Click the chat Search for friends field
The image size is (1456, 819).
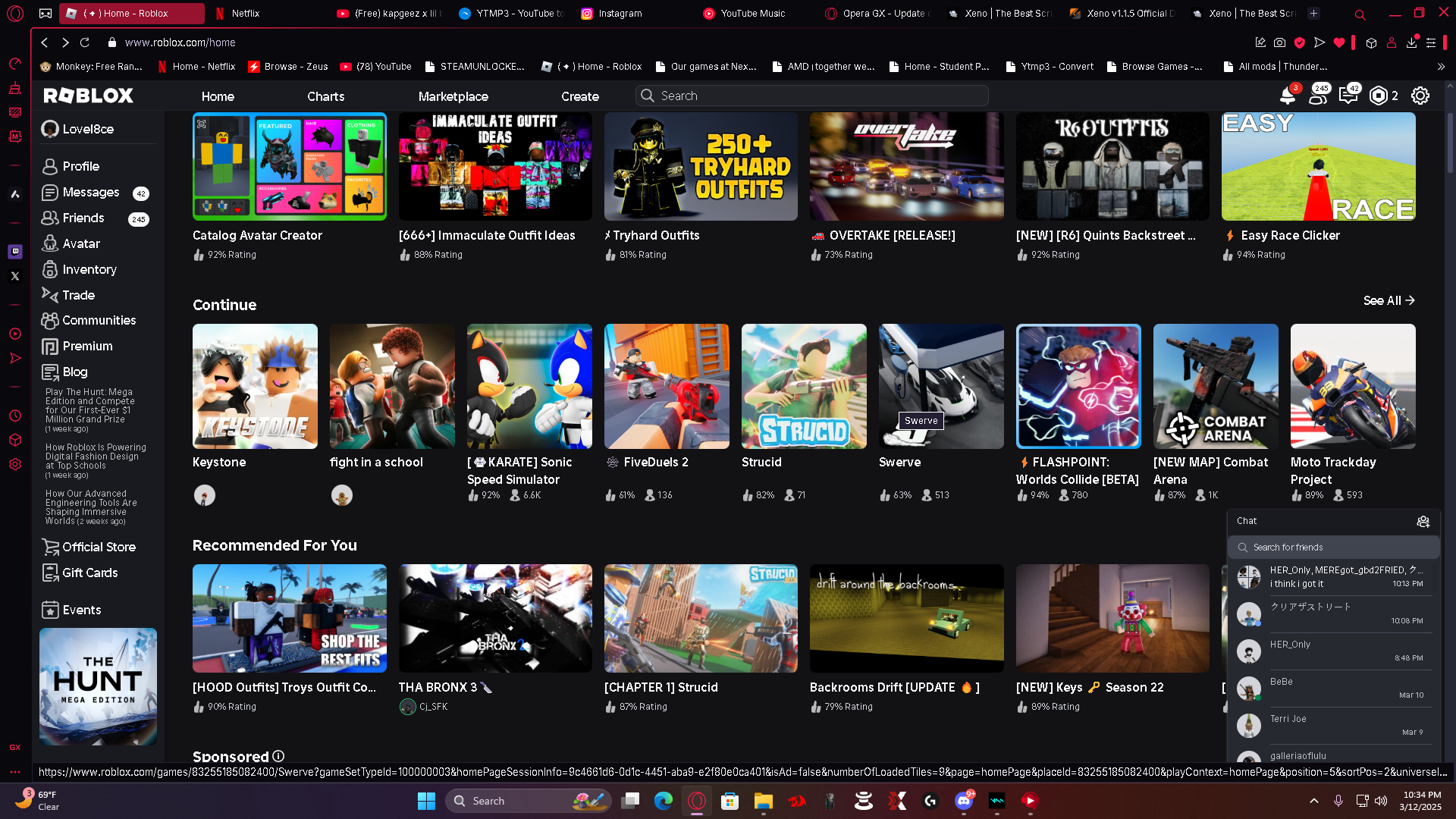pos(1334,547)
